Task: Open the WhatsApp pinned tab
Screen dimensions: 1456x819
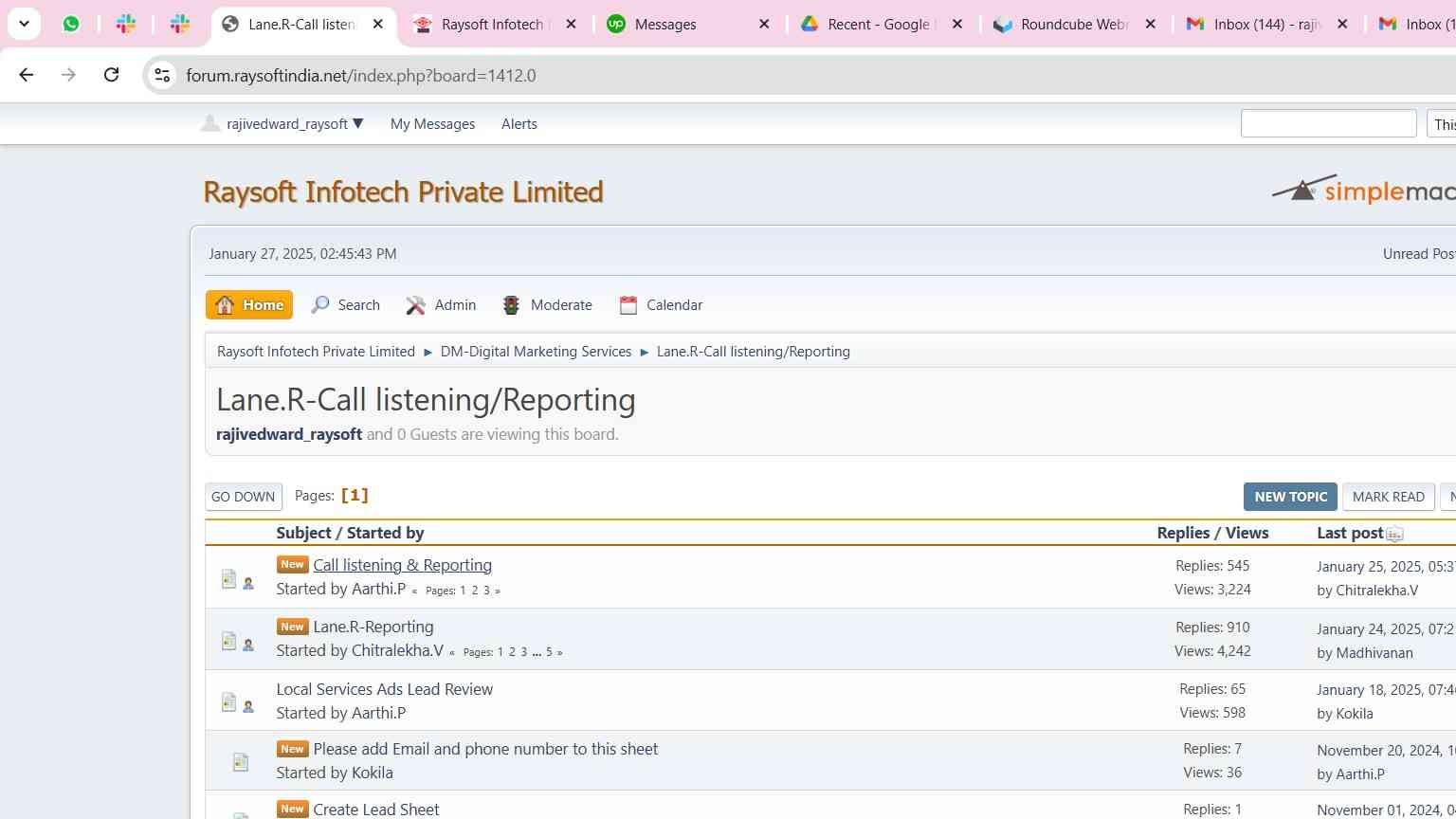Action: tap(71, 24)
